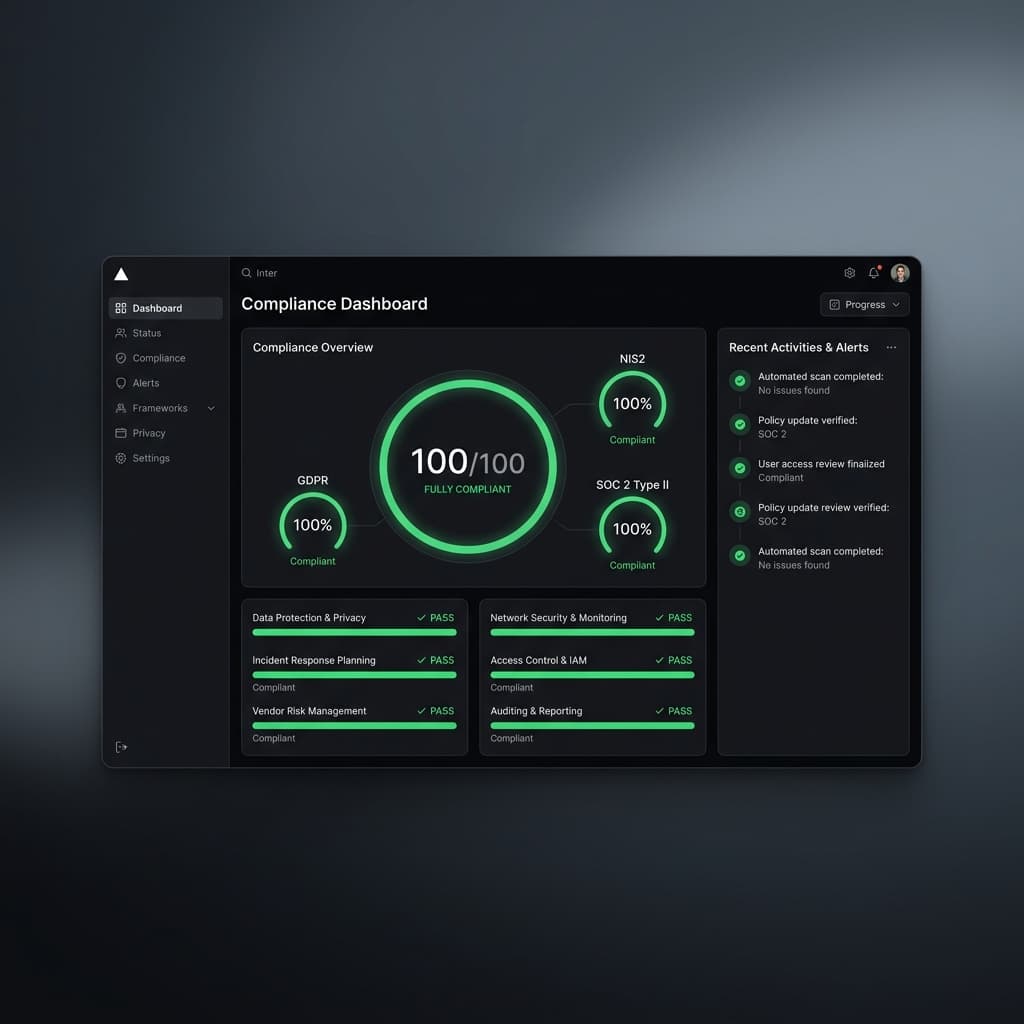Click the check icon beside Policy update verified
Image resolution: width=1024 pixels, height=1024 pixels.
point(740,424)
